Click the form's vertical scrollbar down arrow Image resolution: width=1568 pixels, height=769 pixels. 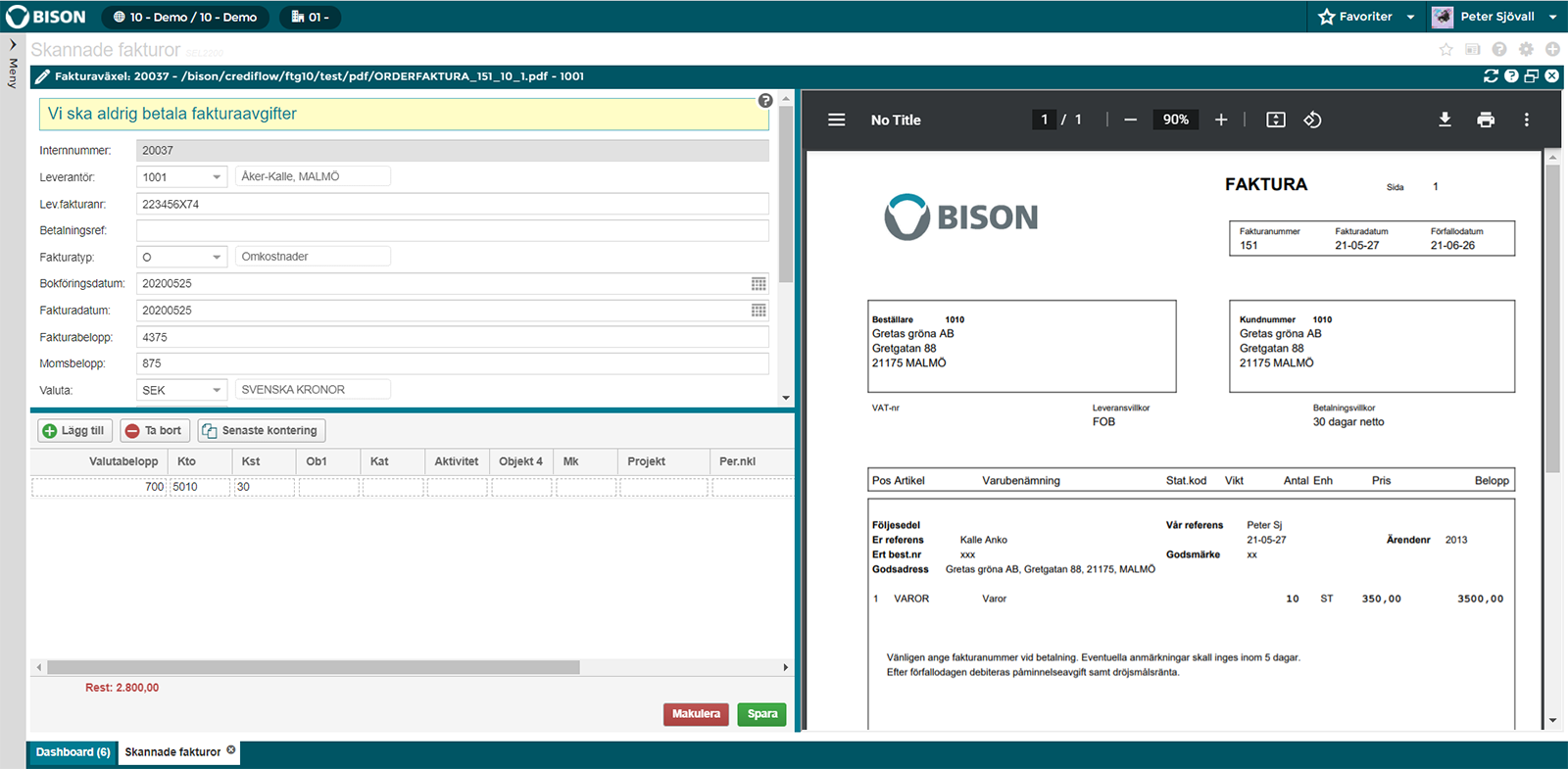(x=786, y=398)
